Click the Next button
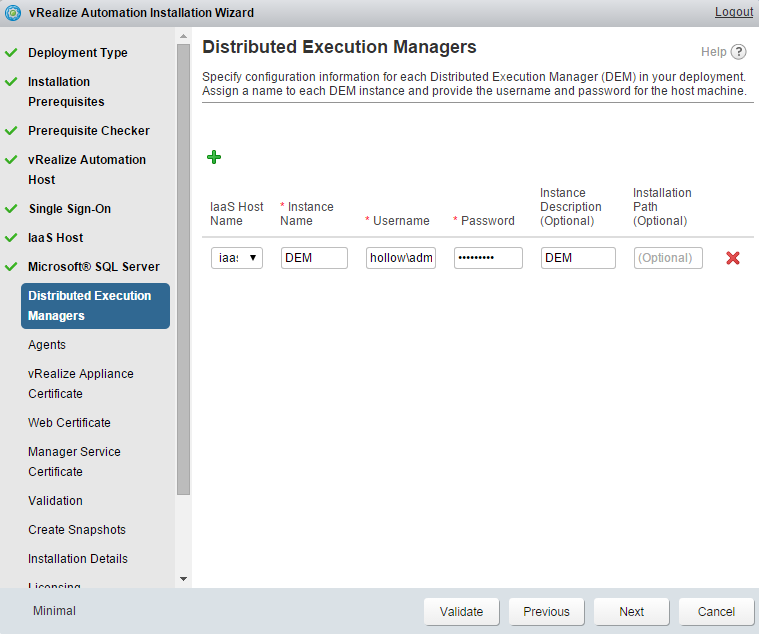Screen dimensions: 759x634 pos(631,612)
